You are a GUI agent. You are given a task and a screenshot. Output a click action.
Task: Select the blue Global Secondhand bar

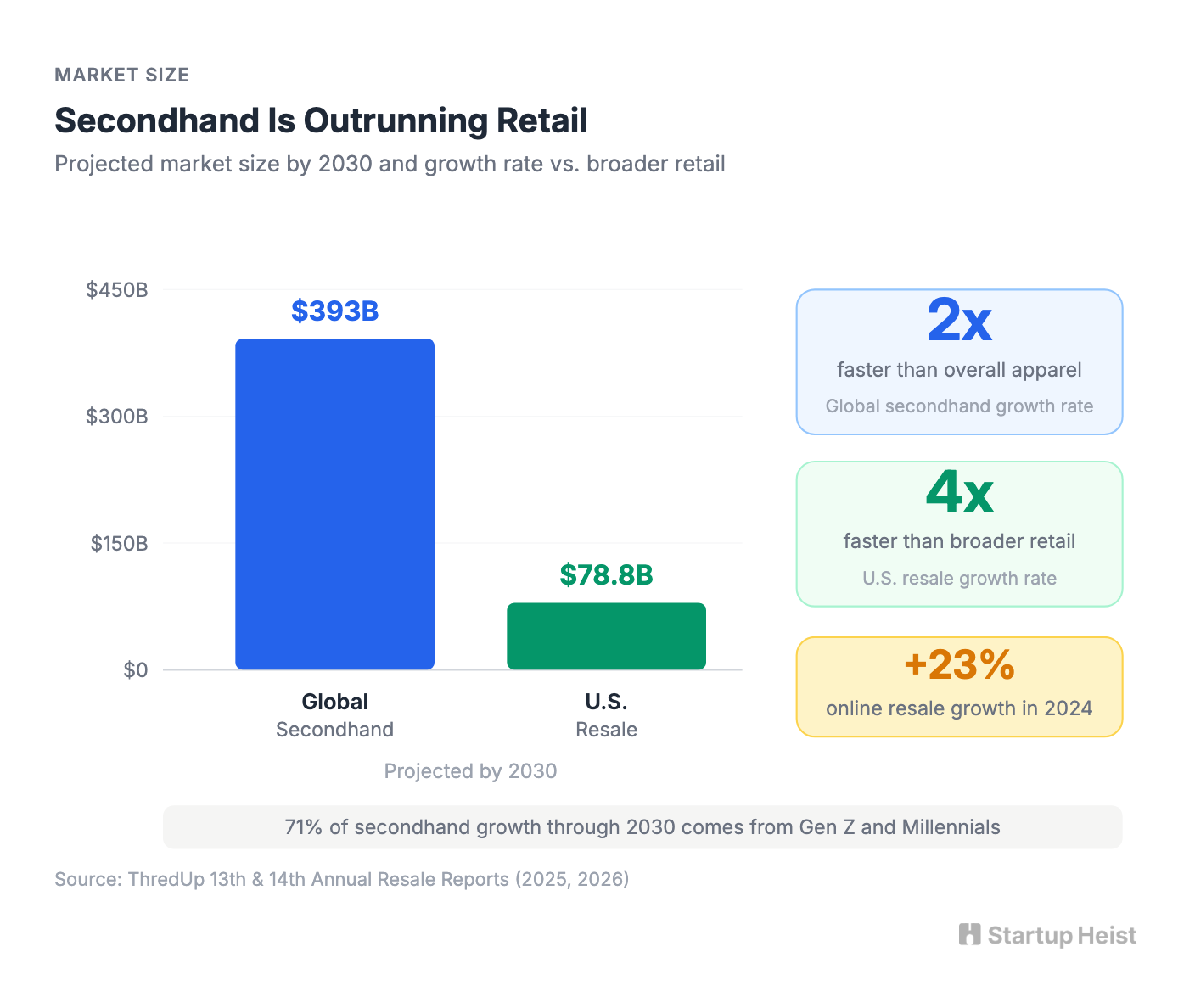[334, 501]
